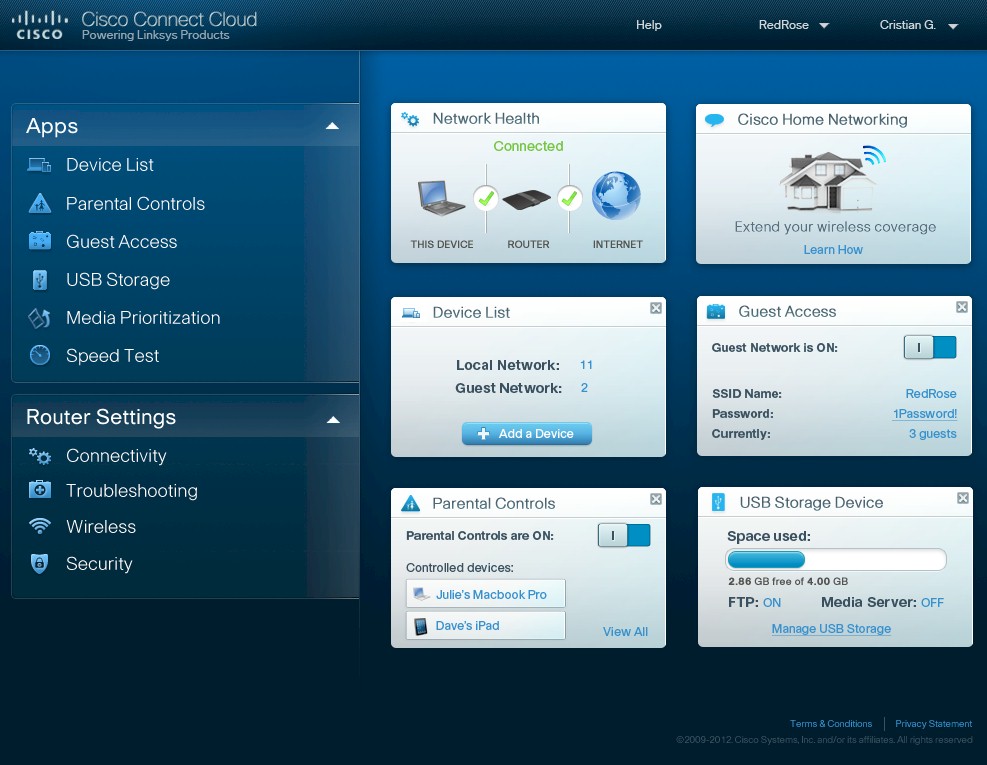Toggle the Guest Network switch
This screenshot has width=987, height=765.
click(x=930, y=347)
